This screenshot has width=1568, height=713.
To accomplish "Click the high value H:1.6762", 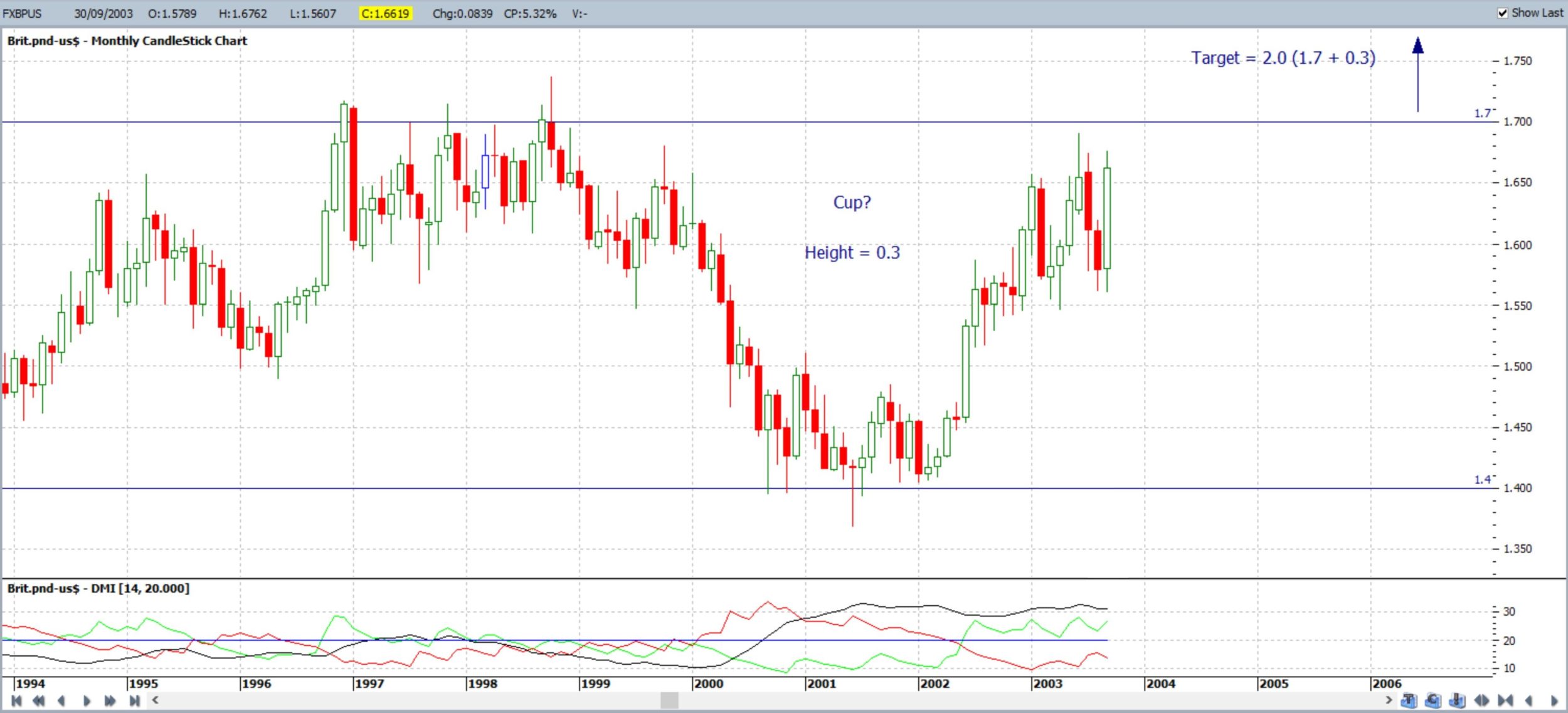I will 243,13.
